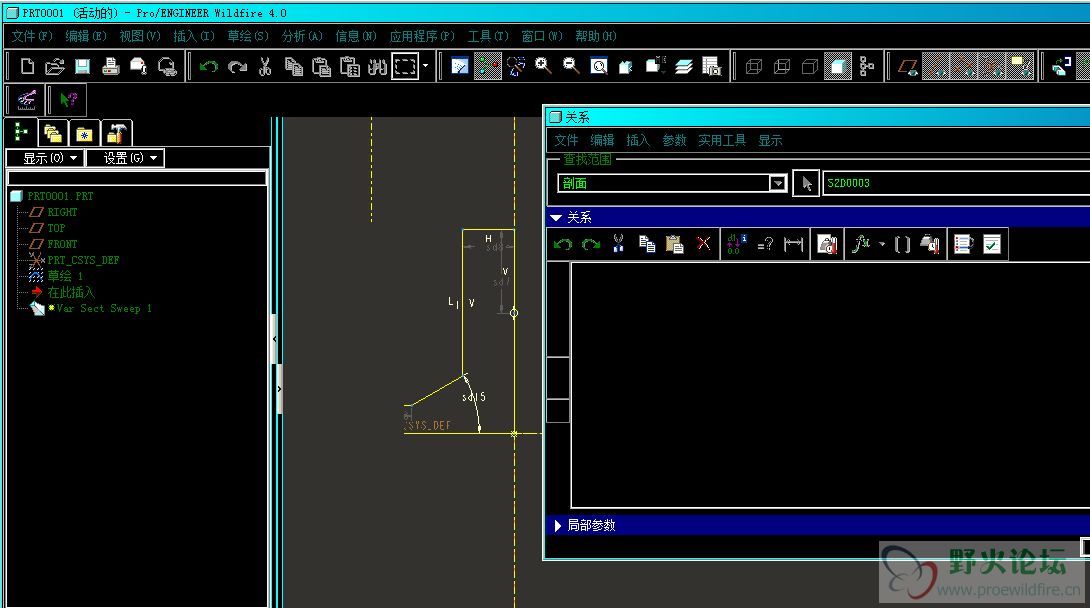
Task: Create a new file from main toolbar
Action: tap(27, 67)
